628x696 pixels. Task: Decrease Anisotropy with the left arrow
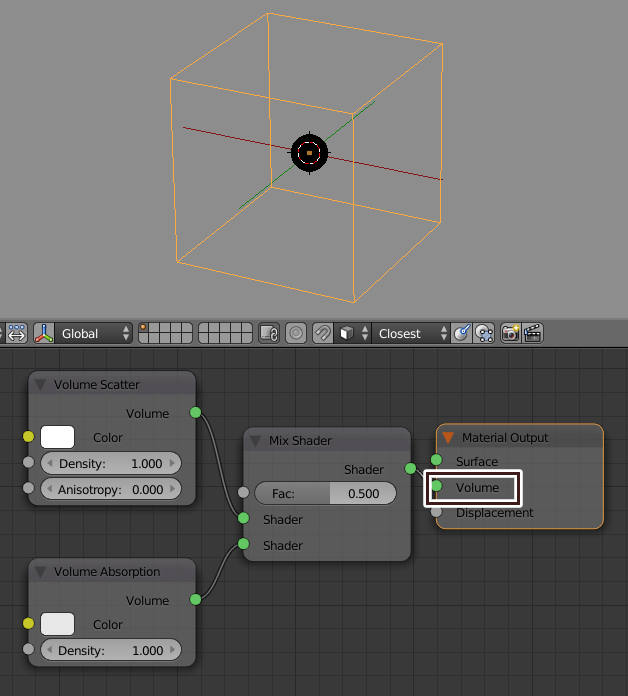(50, 489)
